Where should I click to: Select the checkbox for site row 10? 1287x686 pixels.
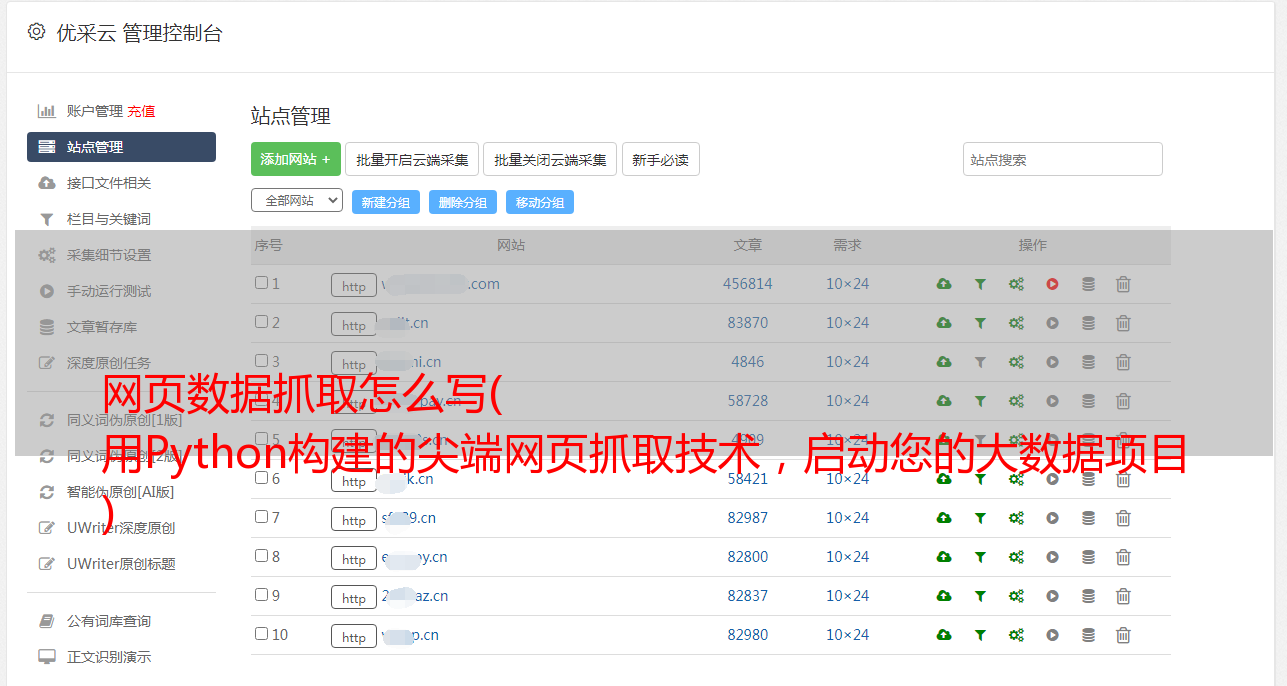click(x=261, y=634)
